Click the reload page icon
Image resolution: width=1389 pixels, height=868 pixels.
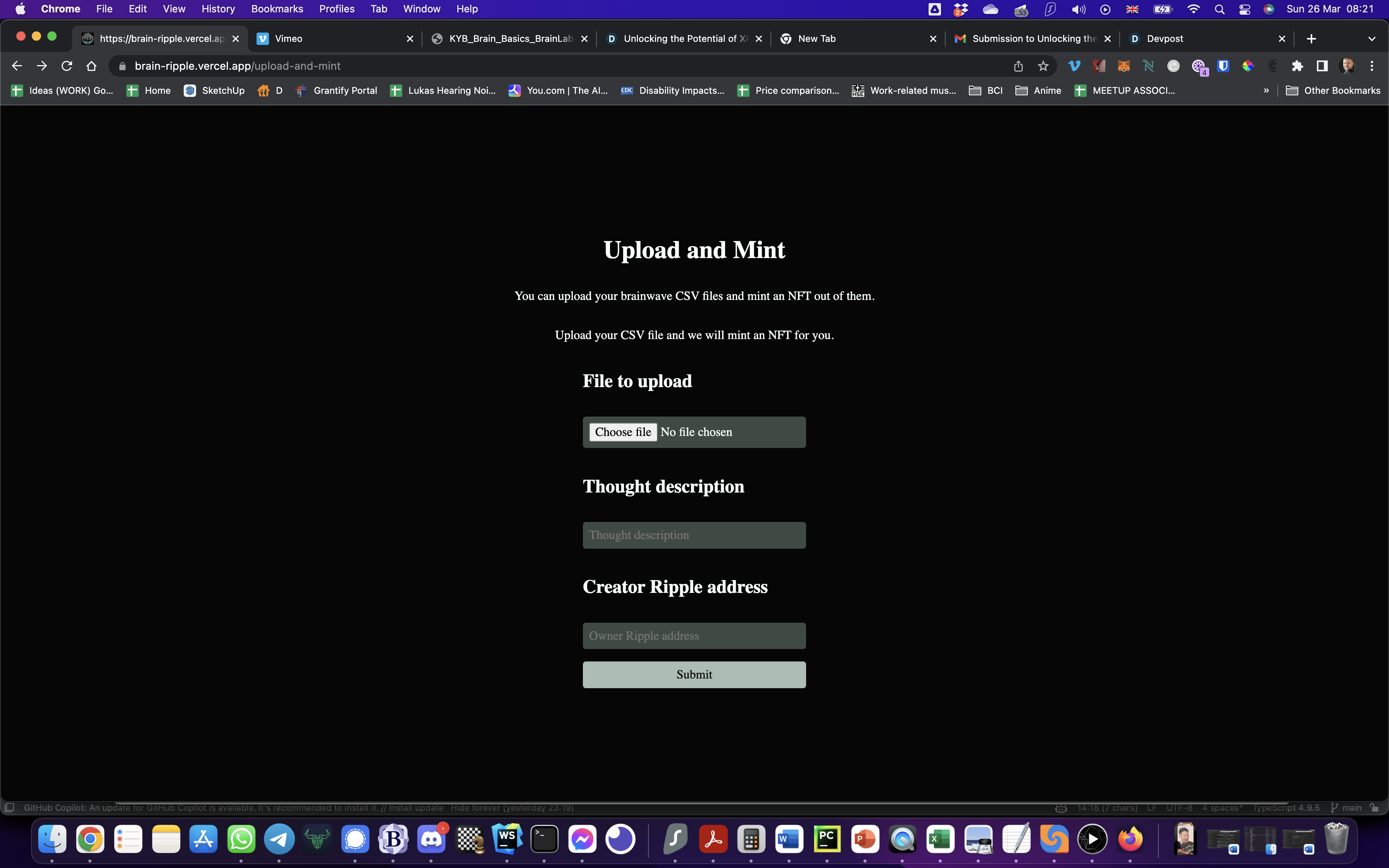(67, 66)
